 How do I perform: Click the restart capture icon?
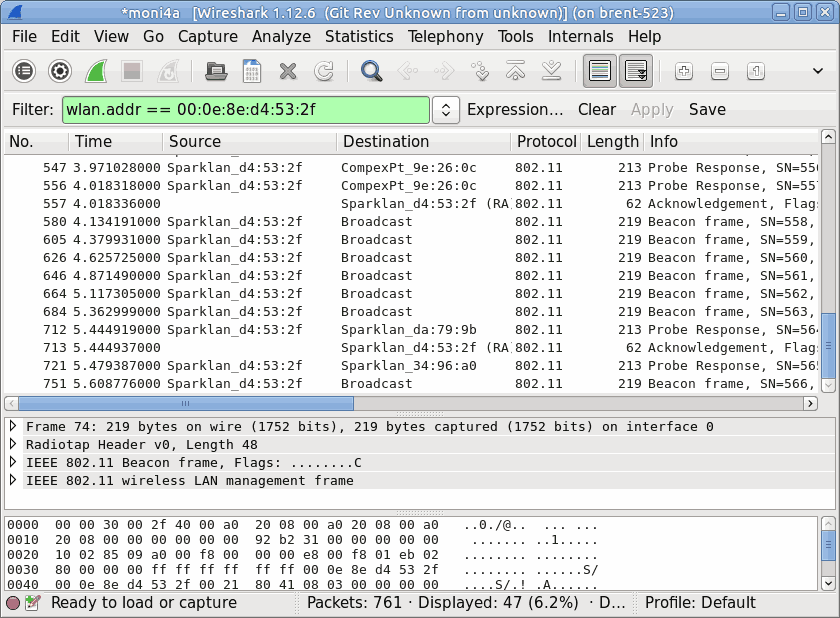click(x=168, y=71)
